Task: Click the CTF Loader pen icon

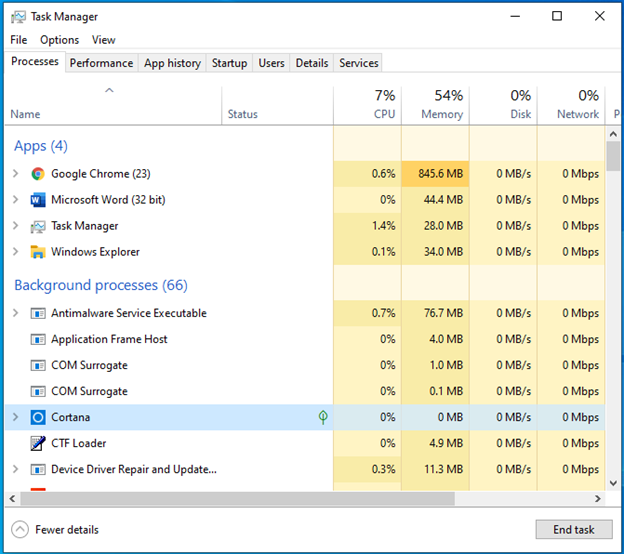Action: pos(38,443)
